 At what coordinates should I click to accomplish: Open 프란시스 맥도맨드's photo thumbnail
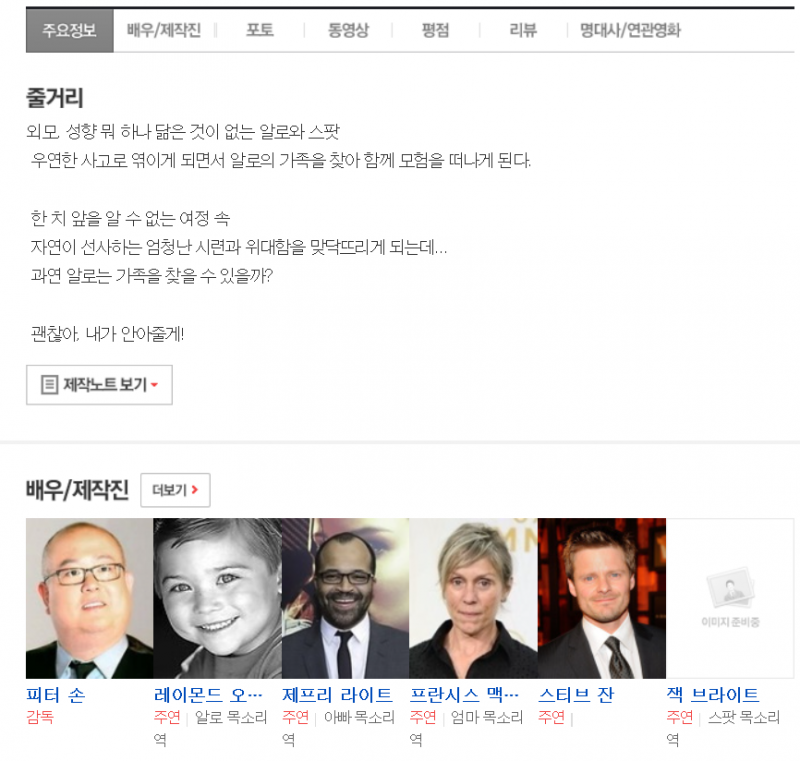pos(473,598)
